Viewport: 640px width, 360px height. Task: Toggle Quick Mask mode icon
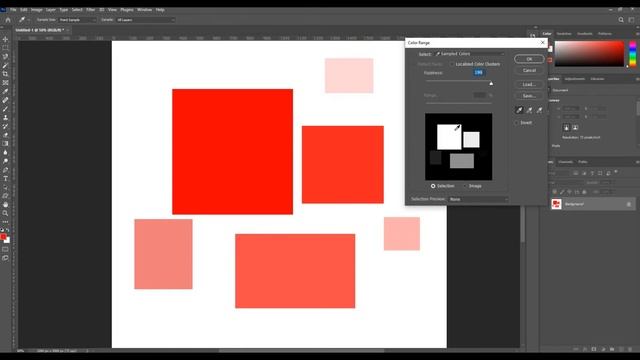5,249
